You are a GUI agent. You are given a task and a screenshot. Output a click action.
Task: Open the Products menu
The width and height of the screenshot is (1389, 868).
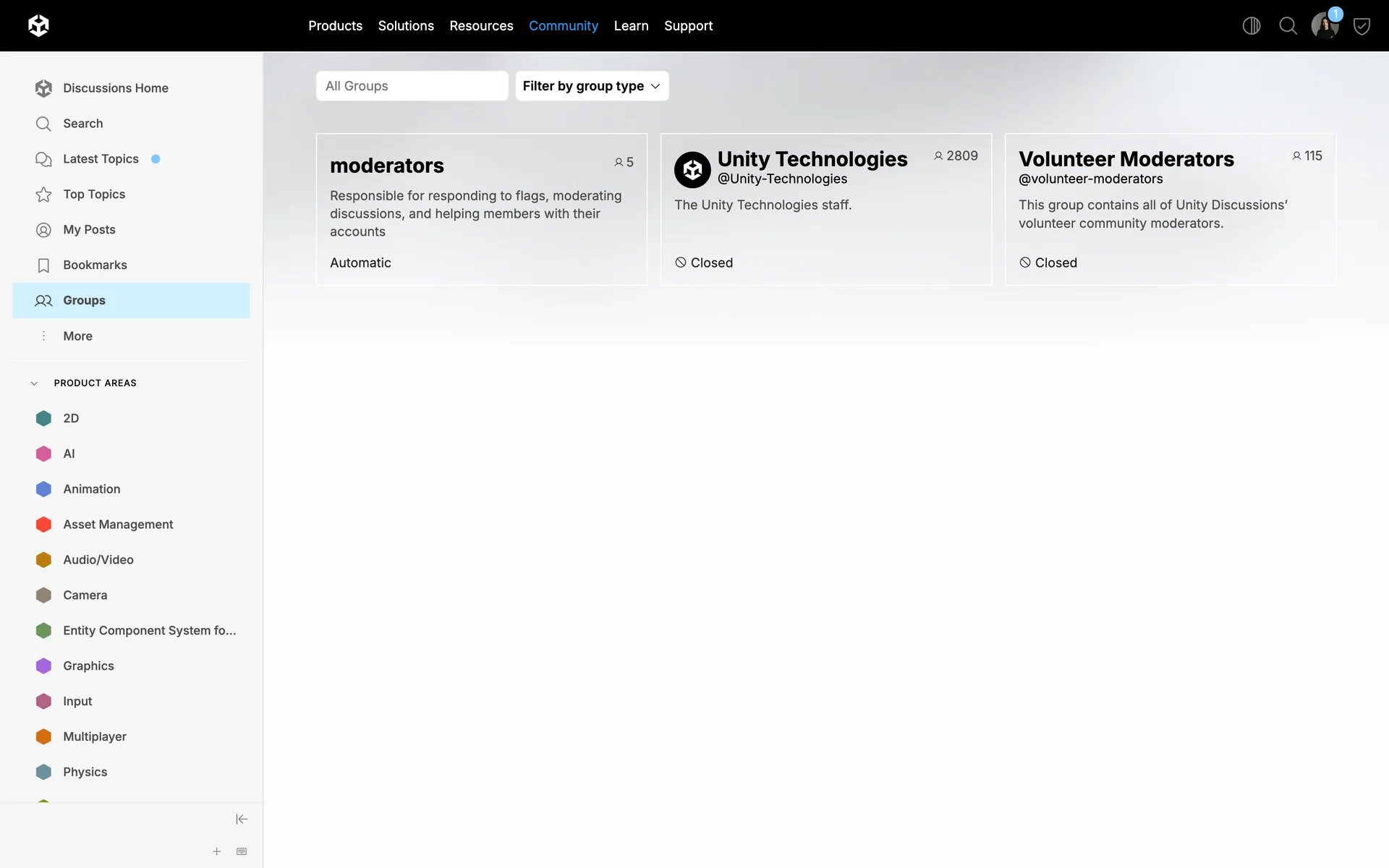(x=335, y=26)
